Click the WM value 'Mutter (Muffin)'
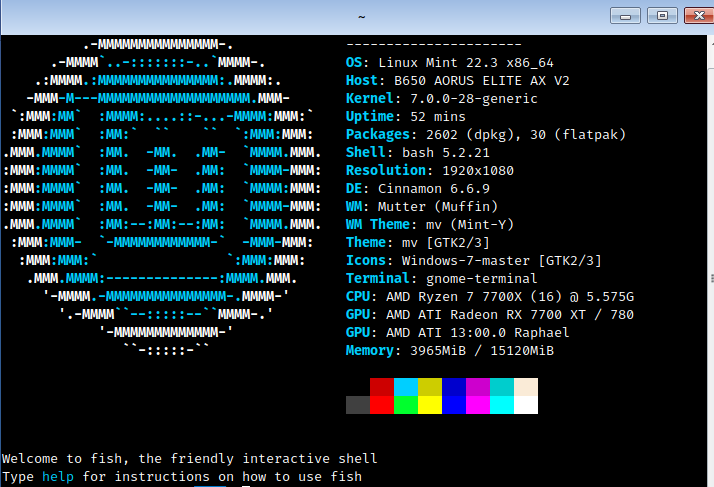 click(x=438, y=206)
